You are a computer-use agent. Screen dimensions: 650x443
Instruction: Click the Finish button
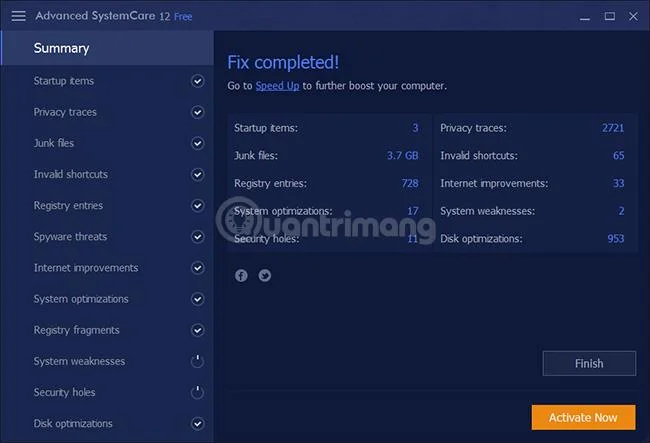point(589,363)
